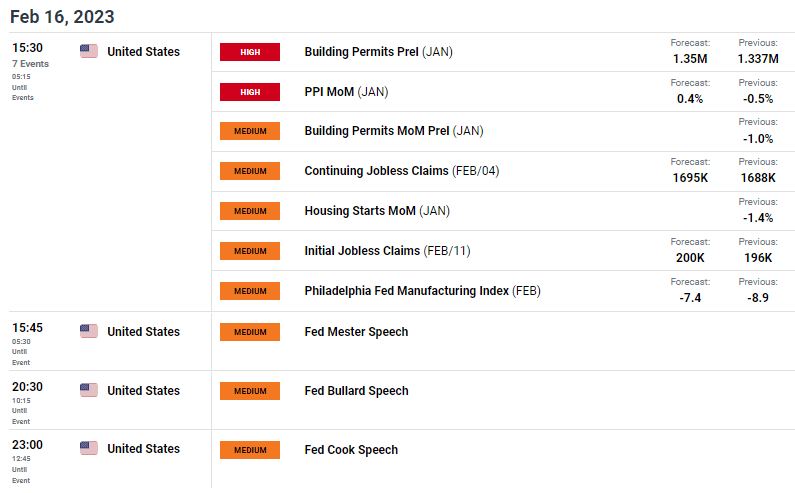
Task: Open Housing Starts MoM (JAN) event
Action: 377,210
